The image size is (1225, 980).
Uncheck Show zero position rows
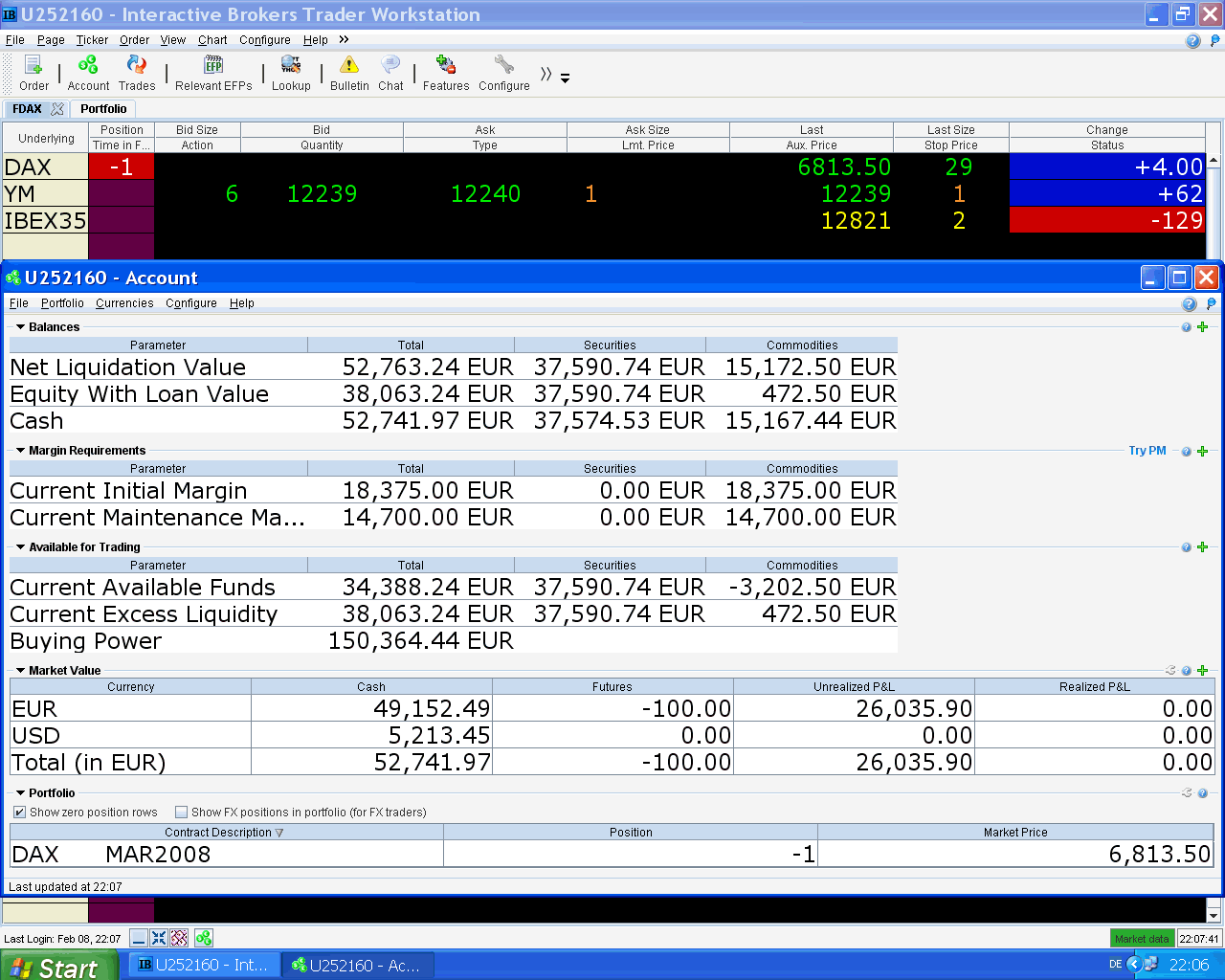tap(20, 813)
